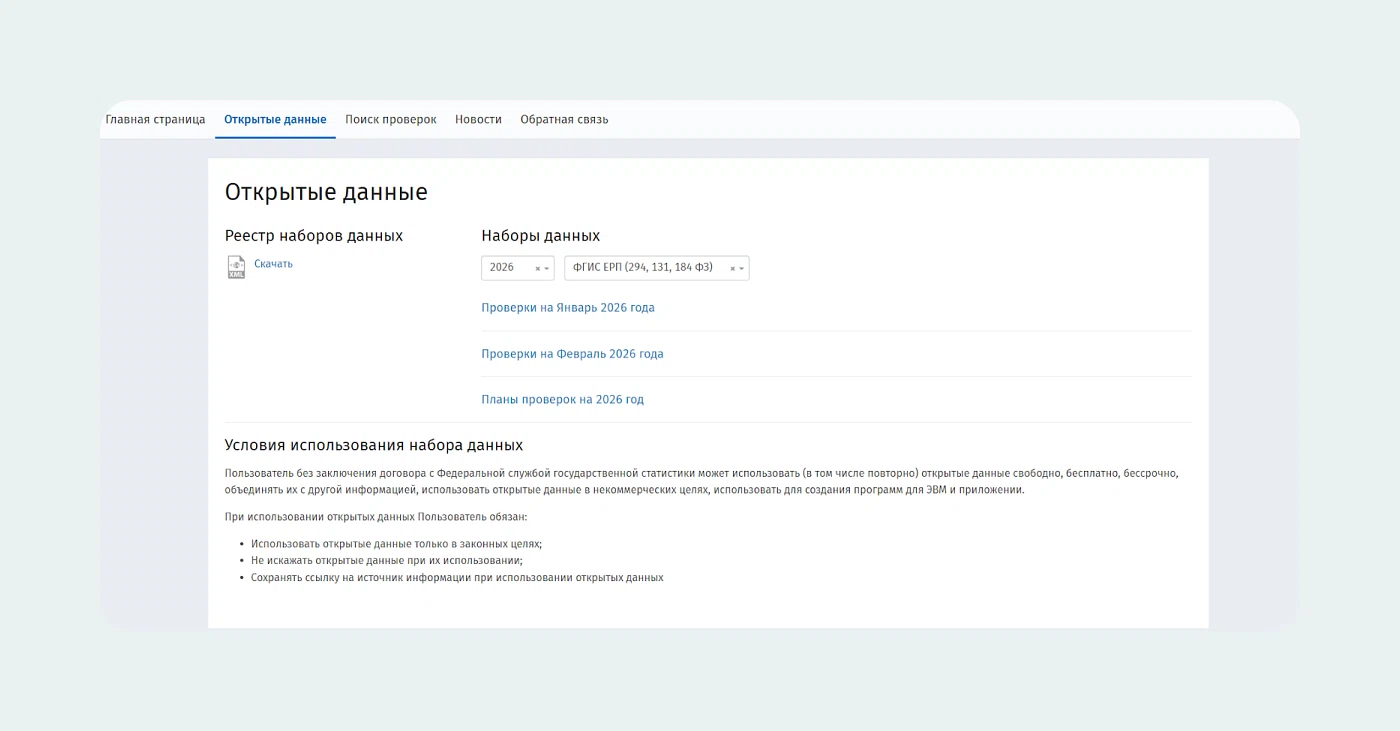Expand the ФГИС ЕРП dropdown arrow
This screenshot has height=731, width=1400.
[x=742, y=269]
